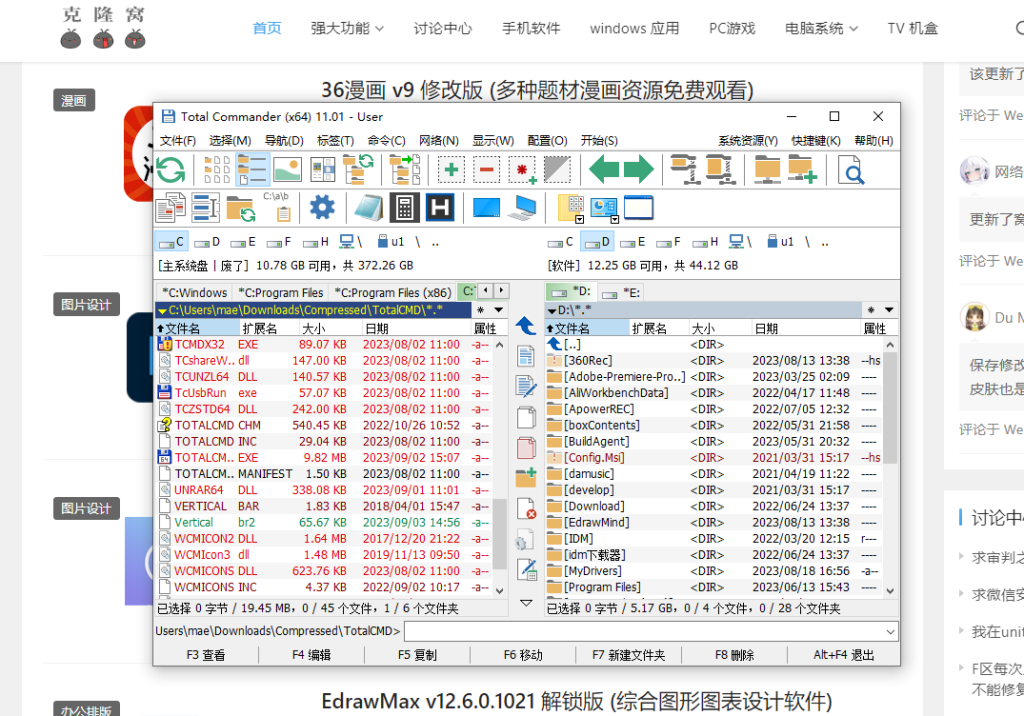This screenshot has height=716, width=1024.
Task: Click the green Refresh panel toolbar icon
Action: 172,170
